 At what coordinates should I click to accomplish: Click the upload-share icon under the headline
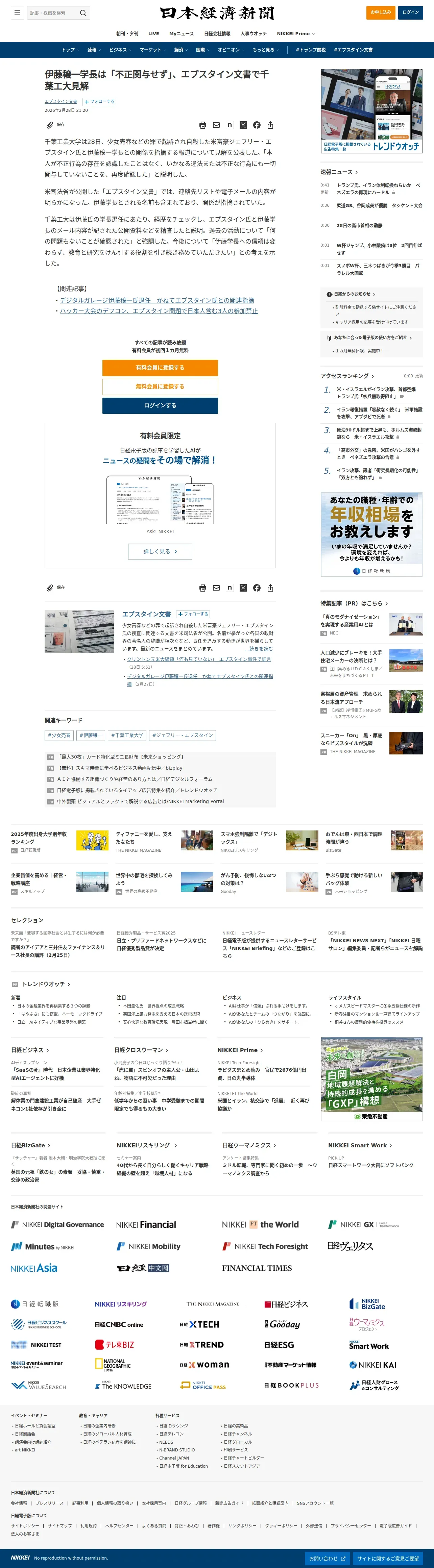[x=270, y=125]
